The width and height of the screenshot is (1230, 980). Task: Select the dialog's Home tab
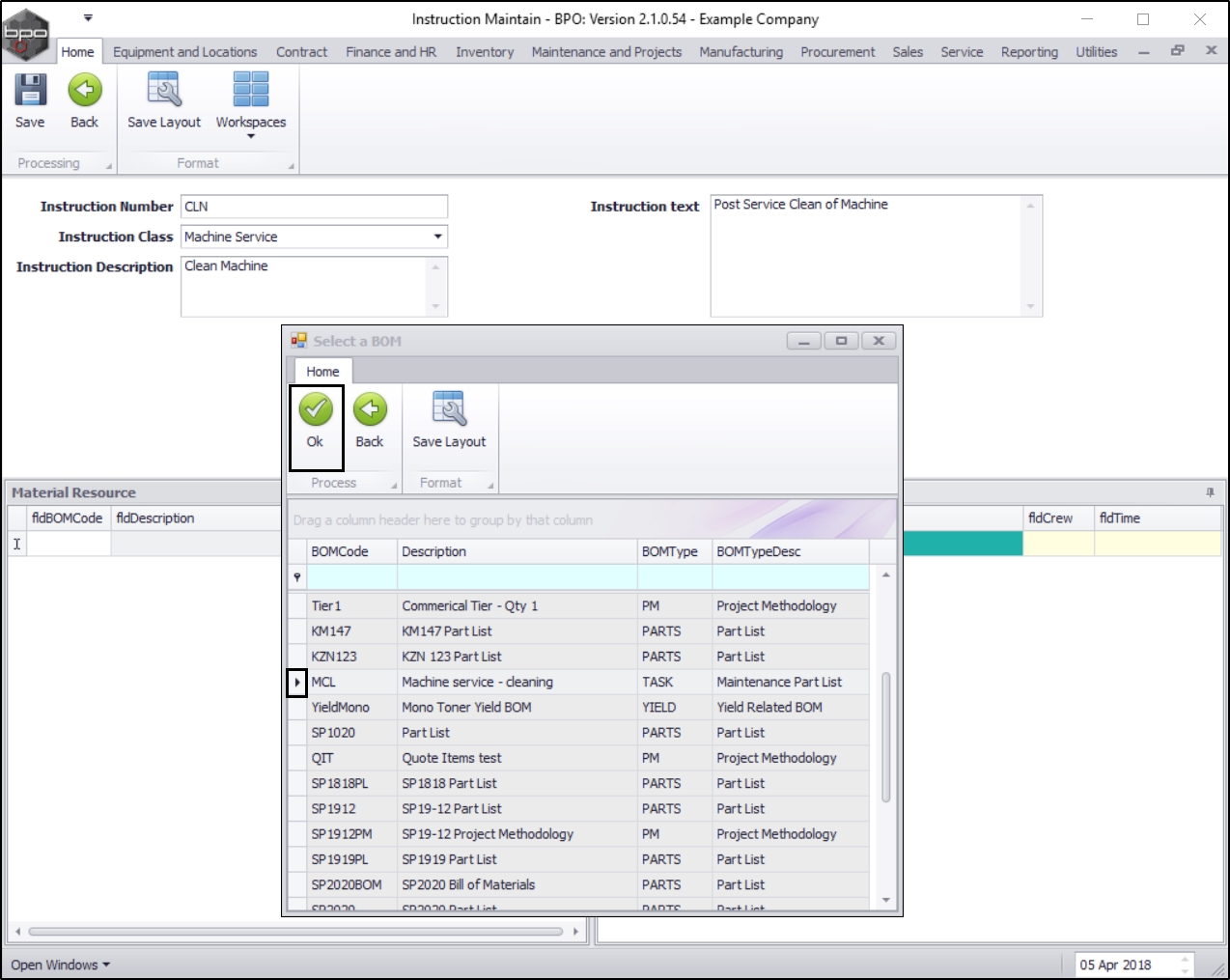[322, 372]
